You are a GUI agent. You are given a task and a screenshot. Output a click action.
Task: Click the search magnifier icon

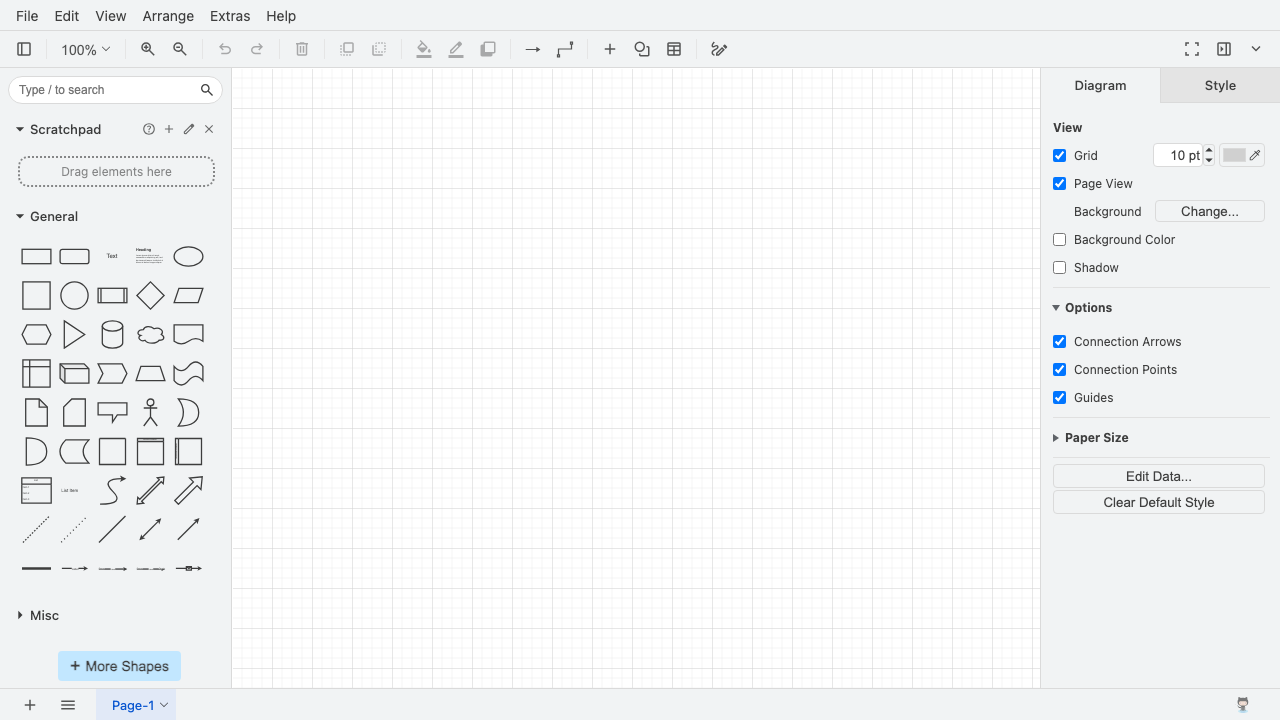coord(207,90)
